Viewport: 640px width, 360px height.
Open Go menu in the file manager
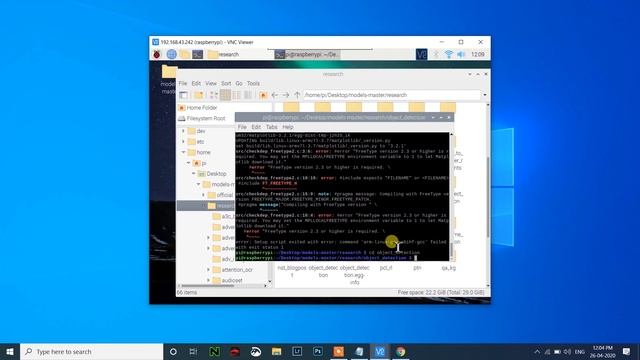239,83
